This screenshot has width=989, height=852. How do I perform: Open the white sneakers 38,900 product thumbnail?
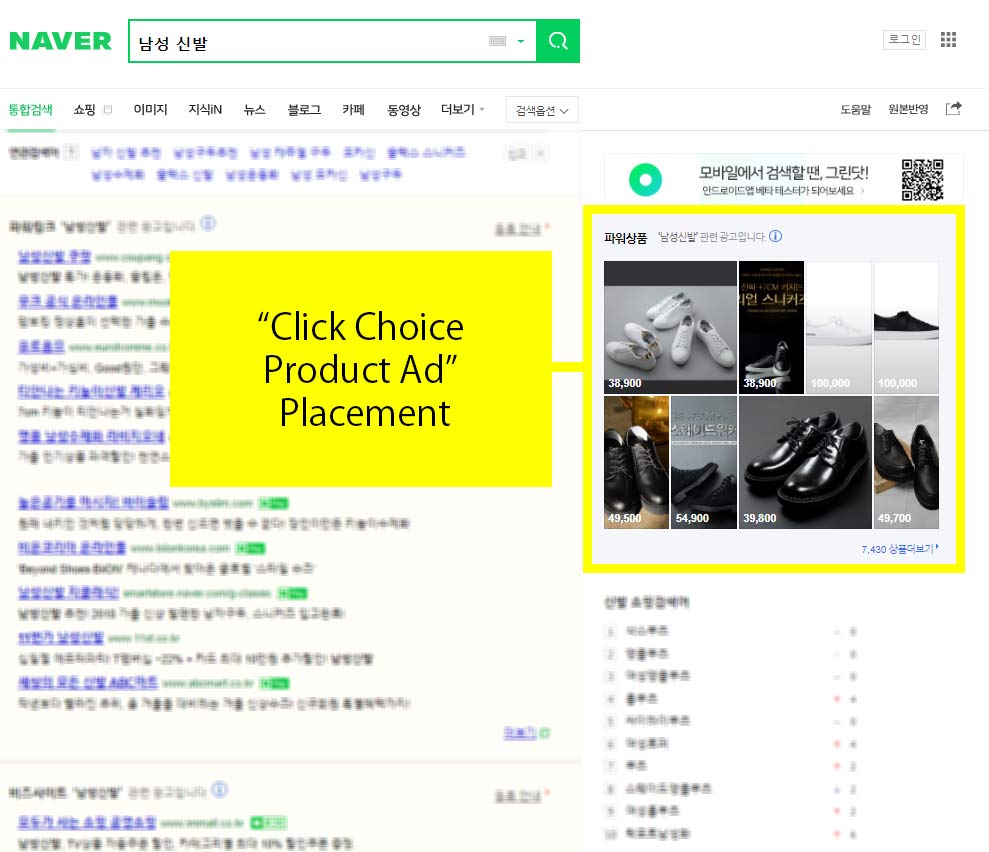point(670,327)
